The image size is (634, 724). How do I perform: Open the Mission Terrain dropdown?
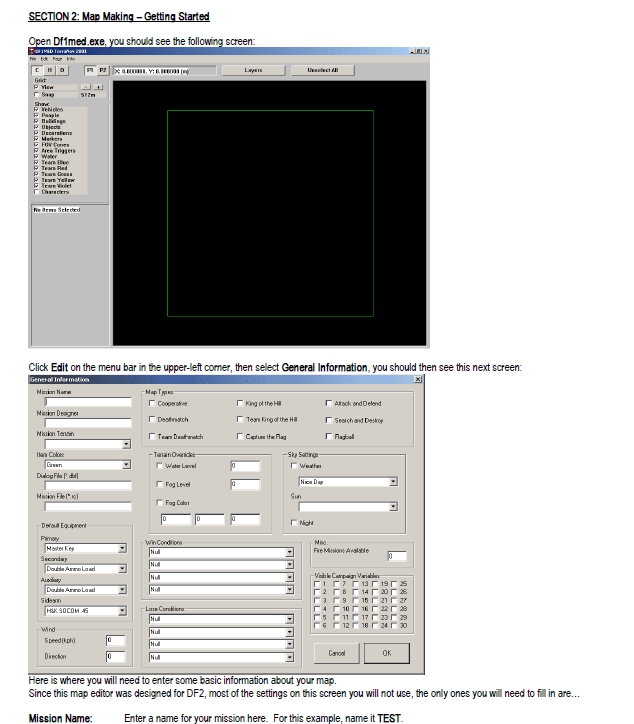click(126, 444)
